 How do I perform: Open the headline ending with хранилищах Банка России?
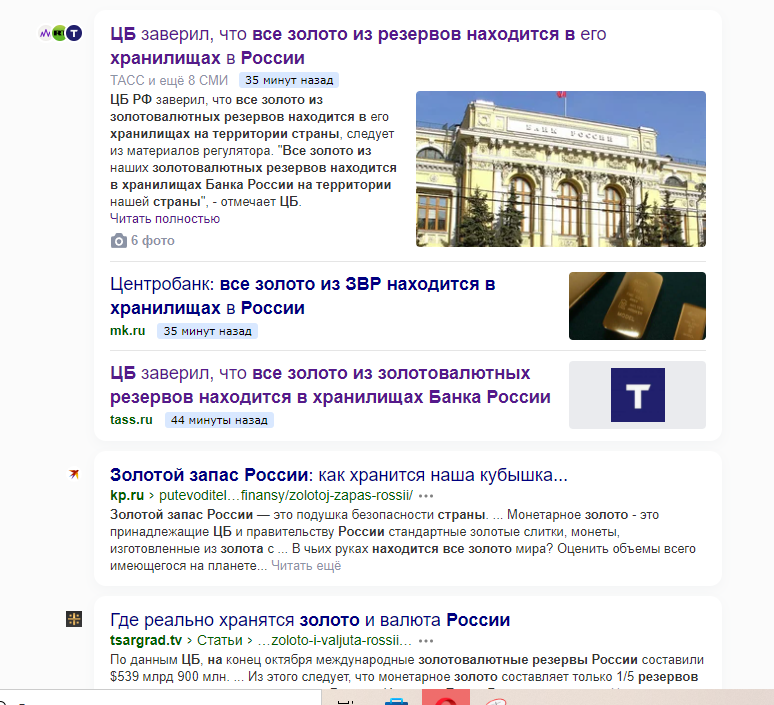[330, 385]
